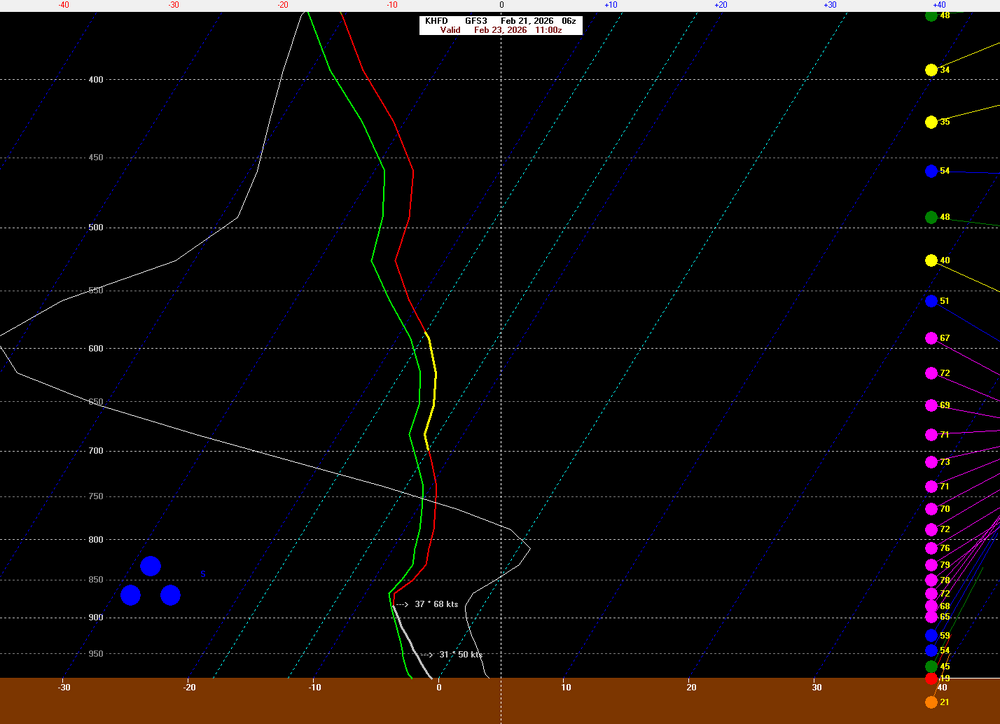This screenshot has width=1000, height=724.
Task: Click the magenta wind marker labeled 67
Action: 931,339
